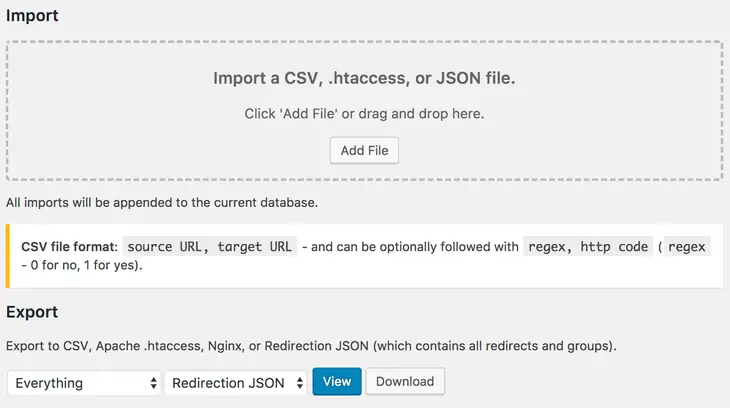The width and height of the screenshot is (730, 408).
Task: Click the 'All imports will be appended' note
Action: click(162, 203)
